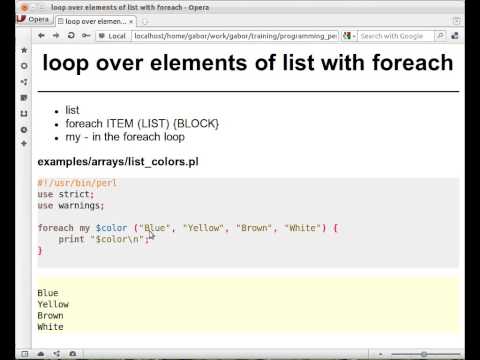Open Bookmarks star panel in sidebar
Screen dimensions: 480x360
pos(24,50)
